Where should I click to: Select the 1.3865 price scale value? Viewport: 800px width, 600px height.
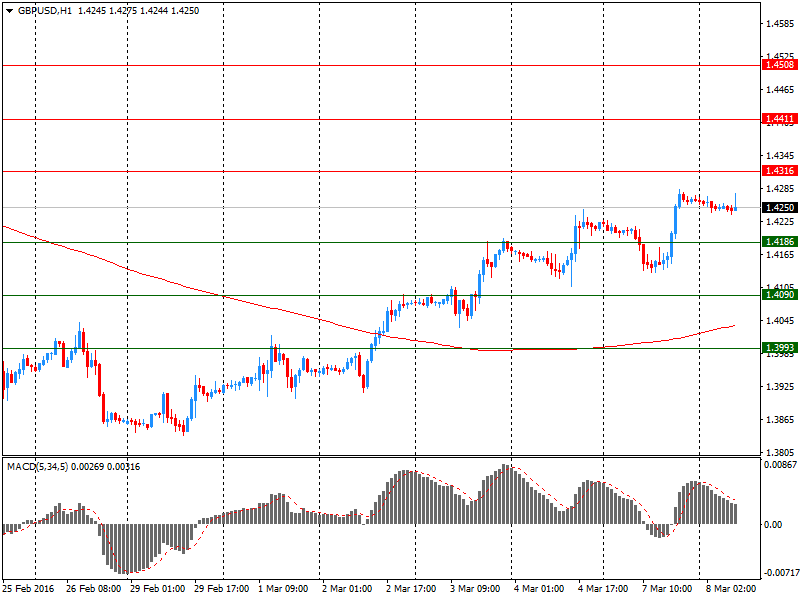point(781,419)
